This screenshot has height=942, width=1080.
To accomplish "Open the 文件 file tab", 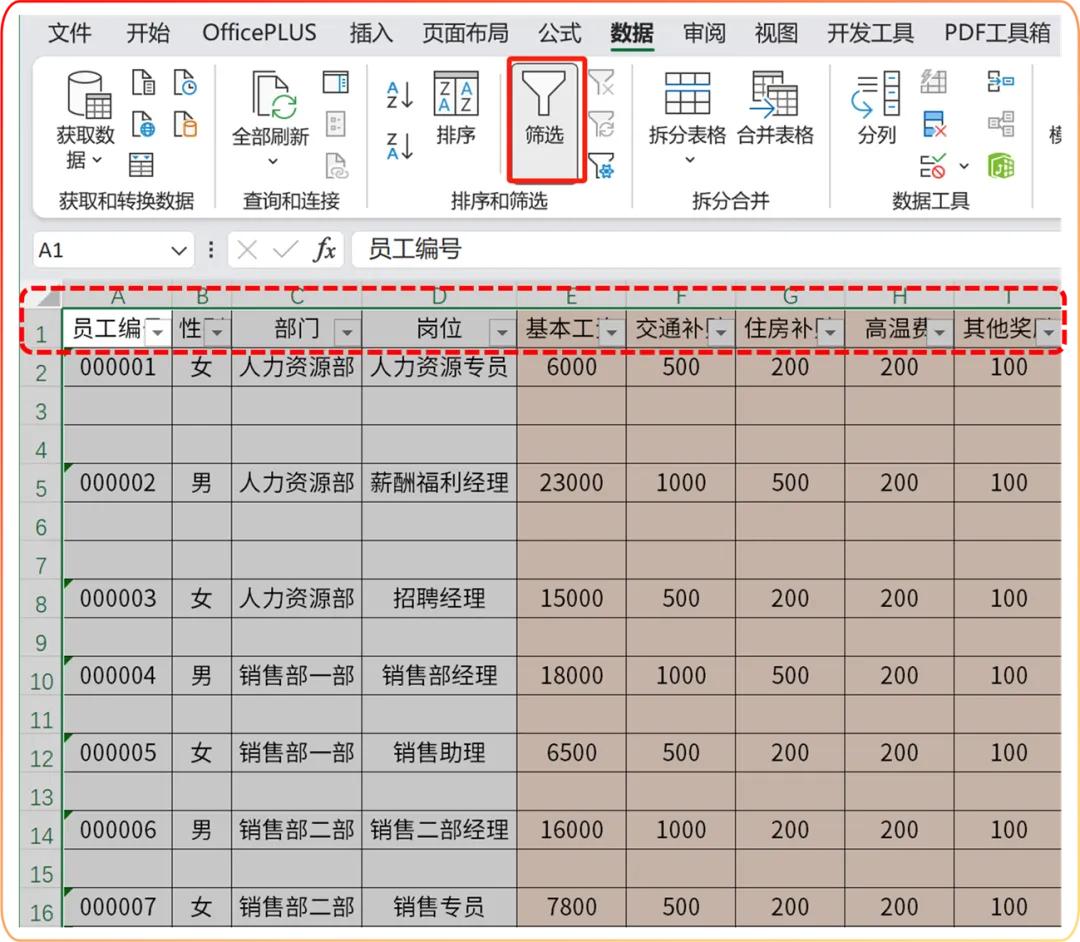I will [x=70, y=32].
